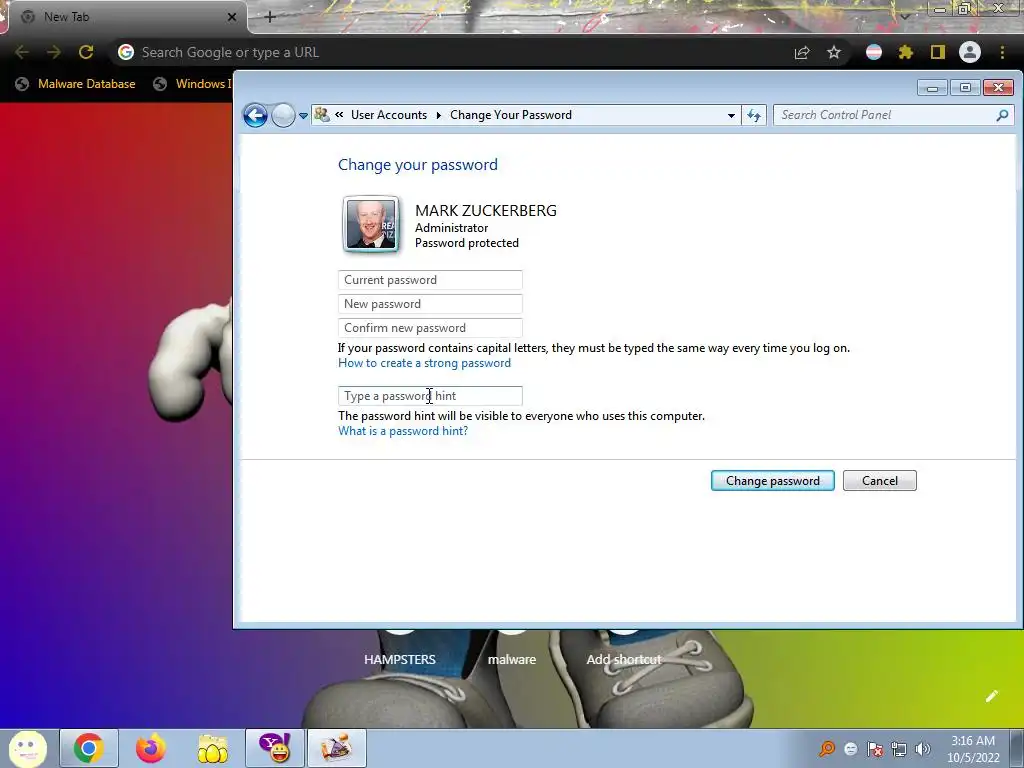
Task: Close the New Tab browser tab
Action: click(x=232, y=17)
